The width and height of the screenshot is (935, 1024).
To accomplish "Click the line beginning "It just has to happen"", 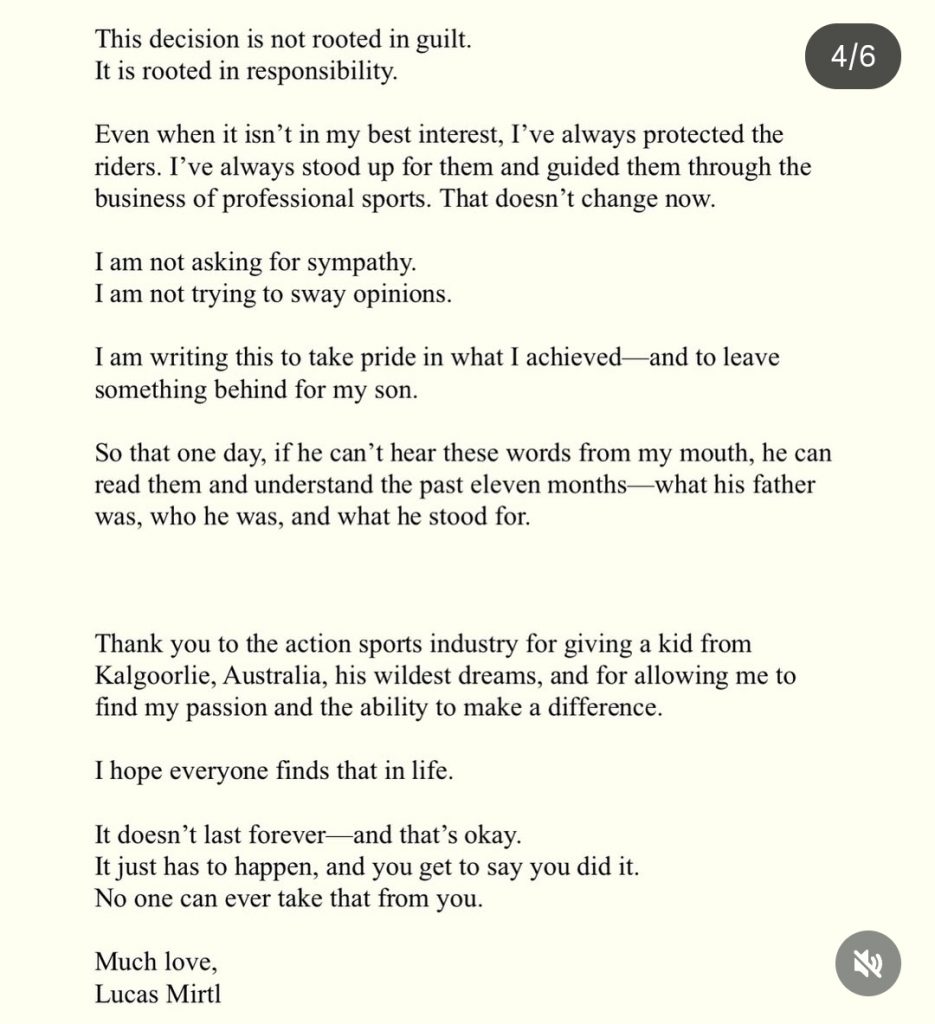I will [x=367, y=866].
